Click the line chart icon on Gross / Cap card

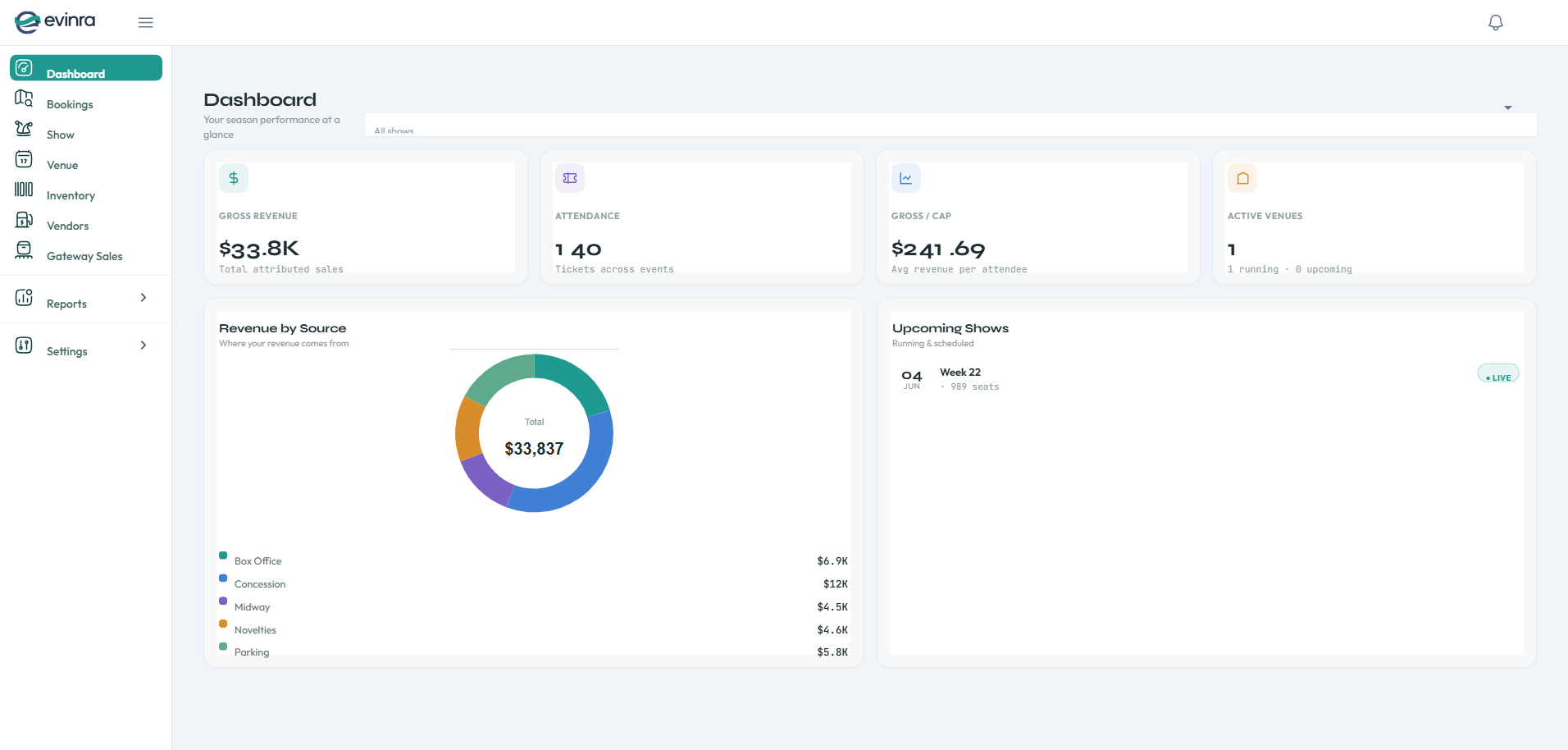[906, 178]
